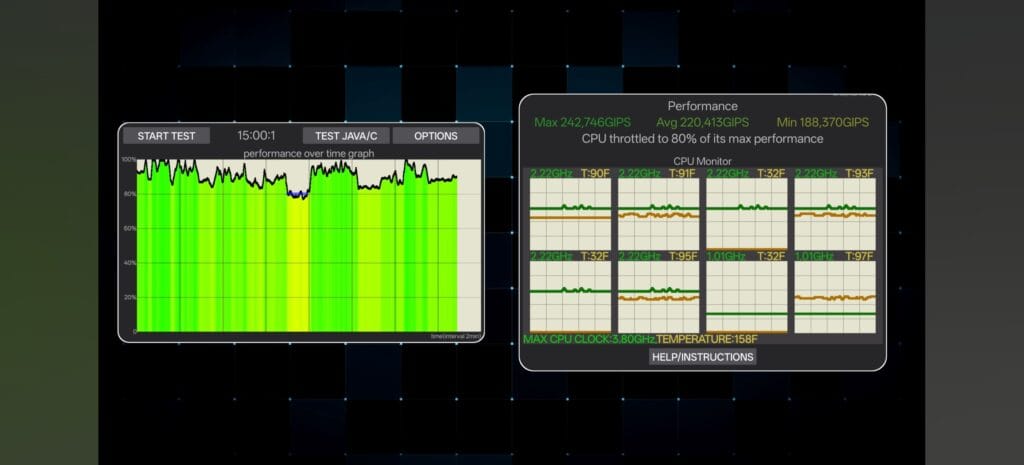Click the performance over time graph
Screen dimensions: 1024x465
[x=300, y=245]
